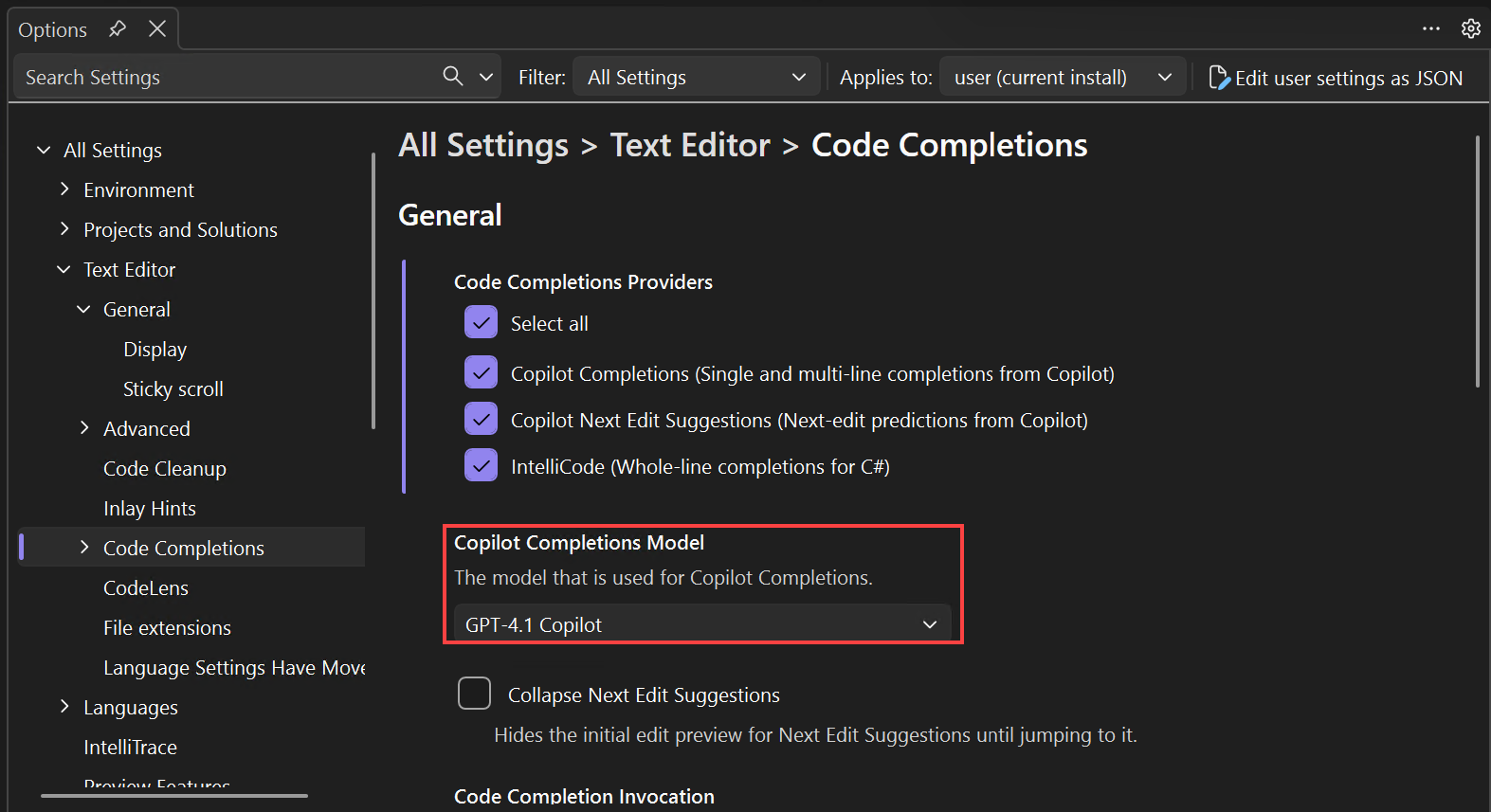Click the Code Completions Providers heading
The width and height of the screenshot is (1491, 812).
(583, 282)
